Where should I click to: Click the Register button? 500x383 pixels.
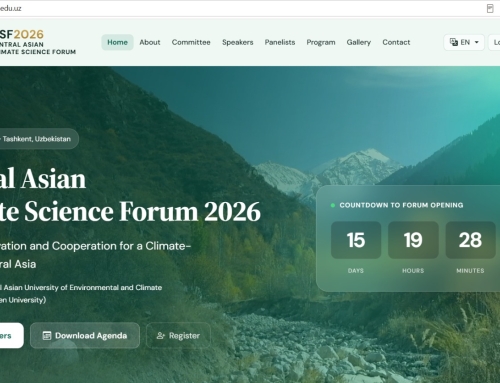178,335
